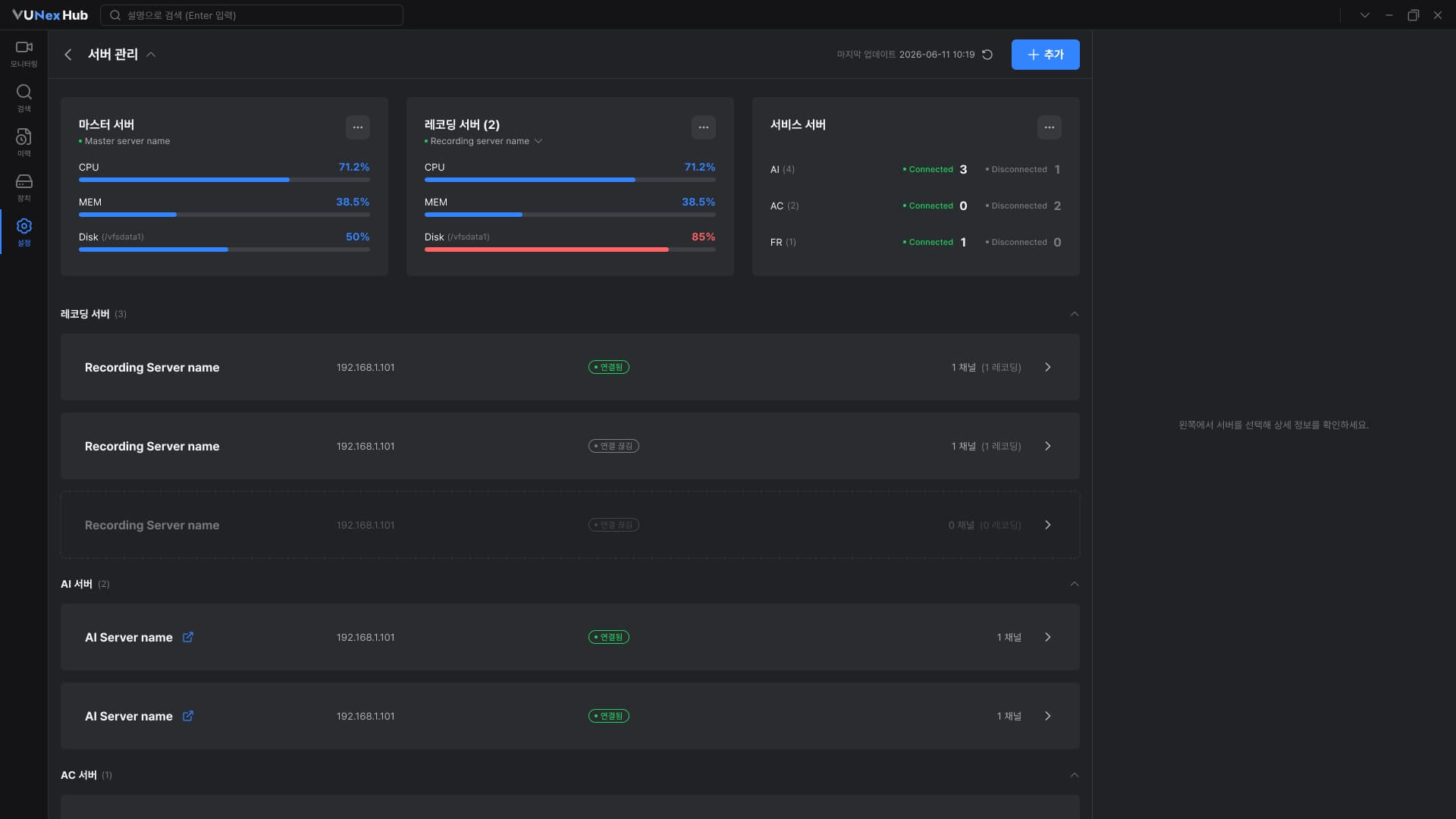The width and height of the screenshot is (1456, 819).
Task: Open details arrow of dimmed Recording Server with 0 채널
Action: click(x=1048, y=525)
